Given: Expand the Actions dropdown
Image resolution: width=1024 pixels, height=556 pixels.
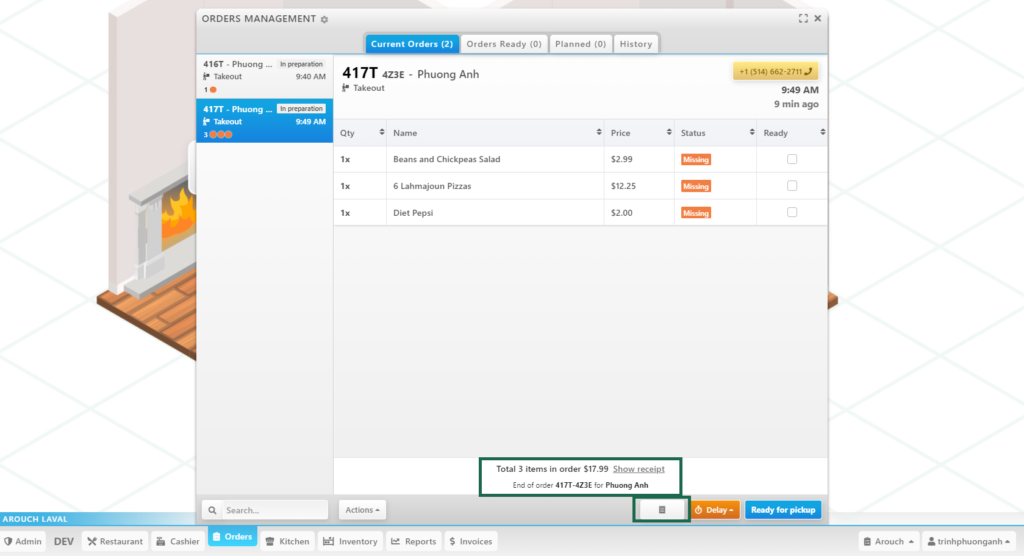Looking at the screenshot, I should click(362, 510).
